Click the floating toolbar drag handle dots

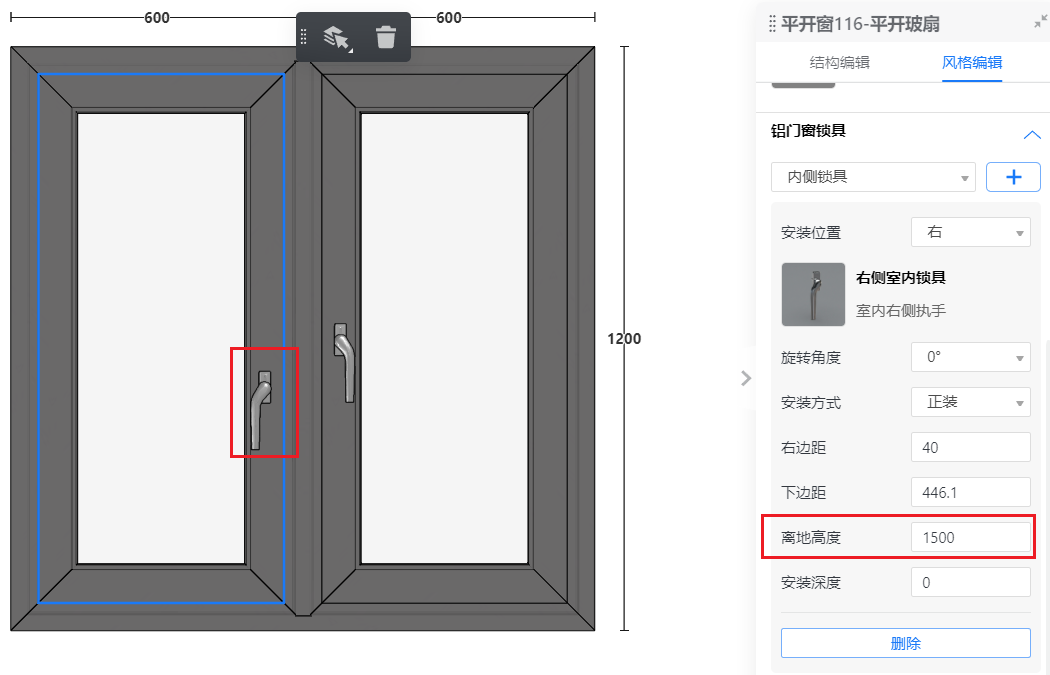(303, 37)
